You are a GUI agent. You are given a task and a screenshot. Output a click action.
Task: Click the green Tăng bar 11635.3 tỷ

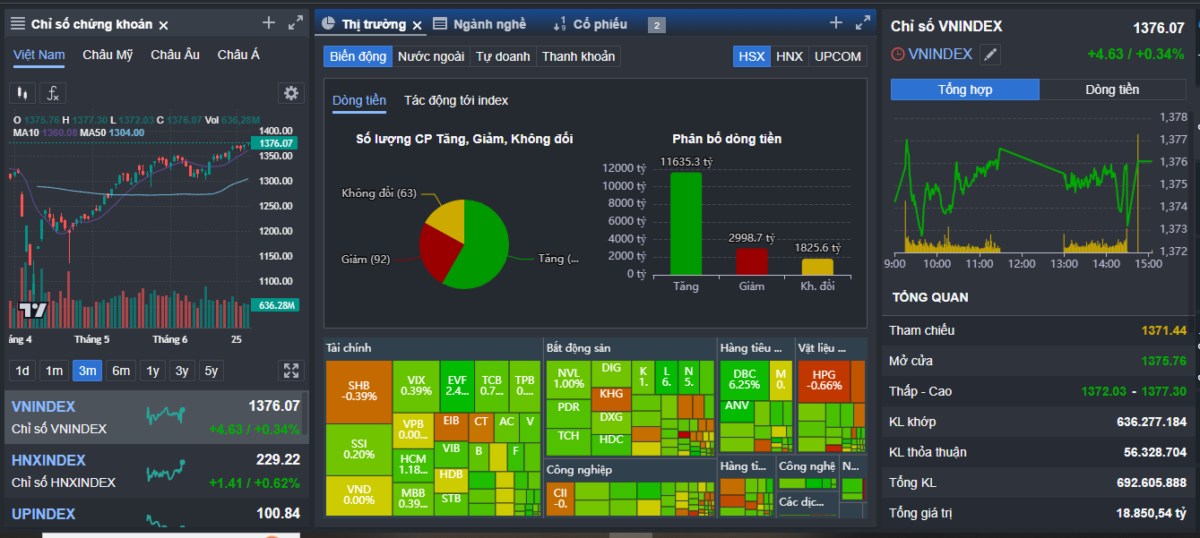(x=685, y=224)
